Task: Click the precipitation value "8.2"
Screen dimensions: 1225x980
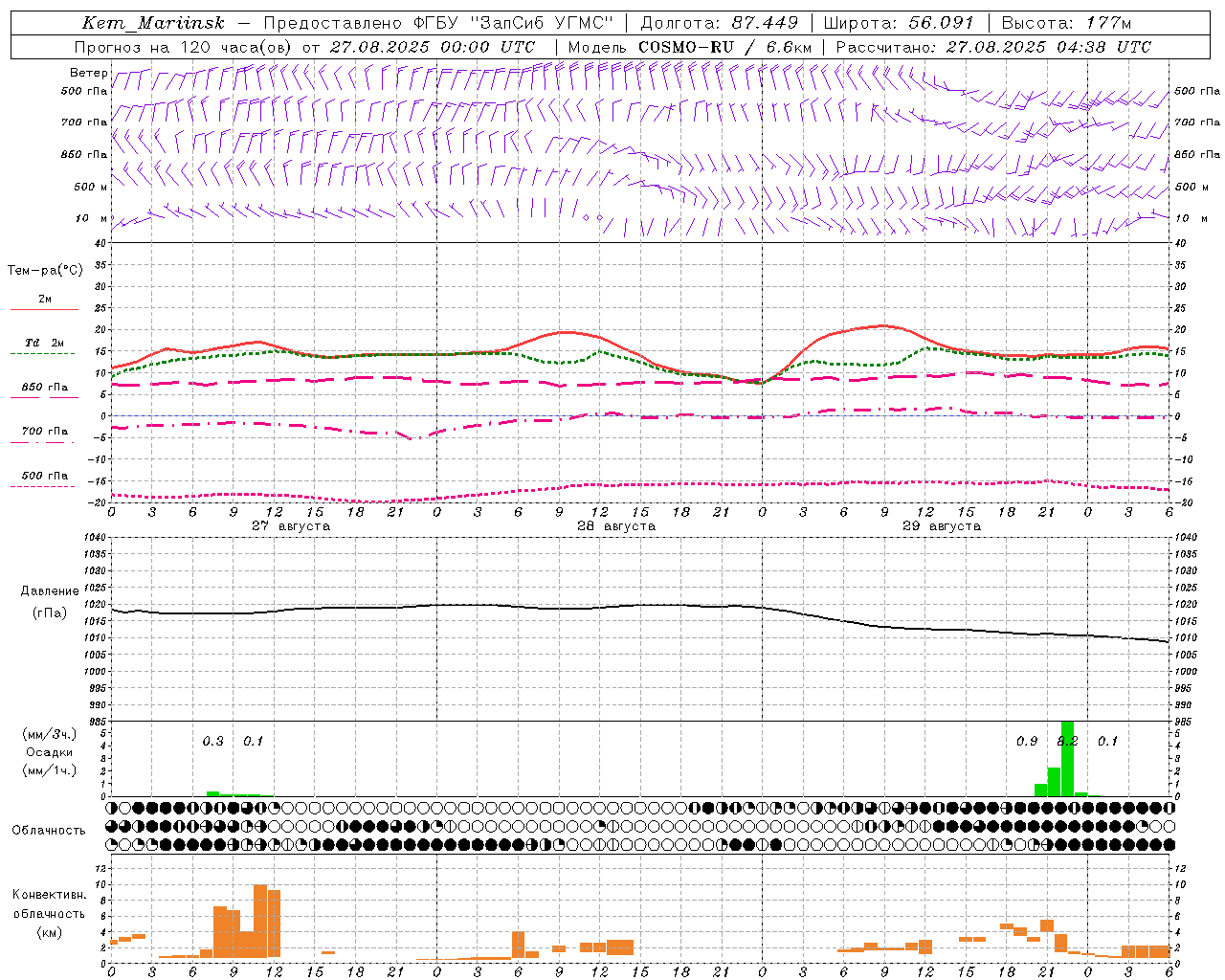Action: click(1067, 741)
